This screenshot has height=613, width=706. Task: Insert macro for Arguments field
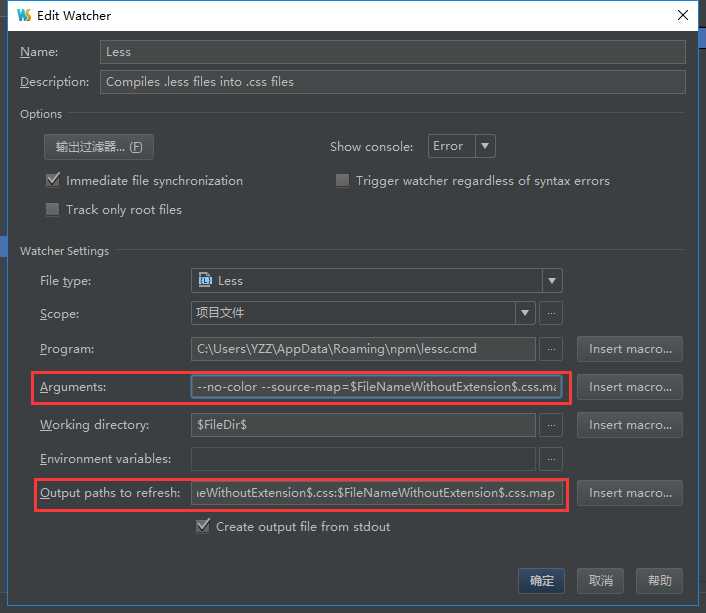click(x=629, y=387)
